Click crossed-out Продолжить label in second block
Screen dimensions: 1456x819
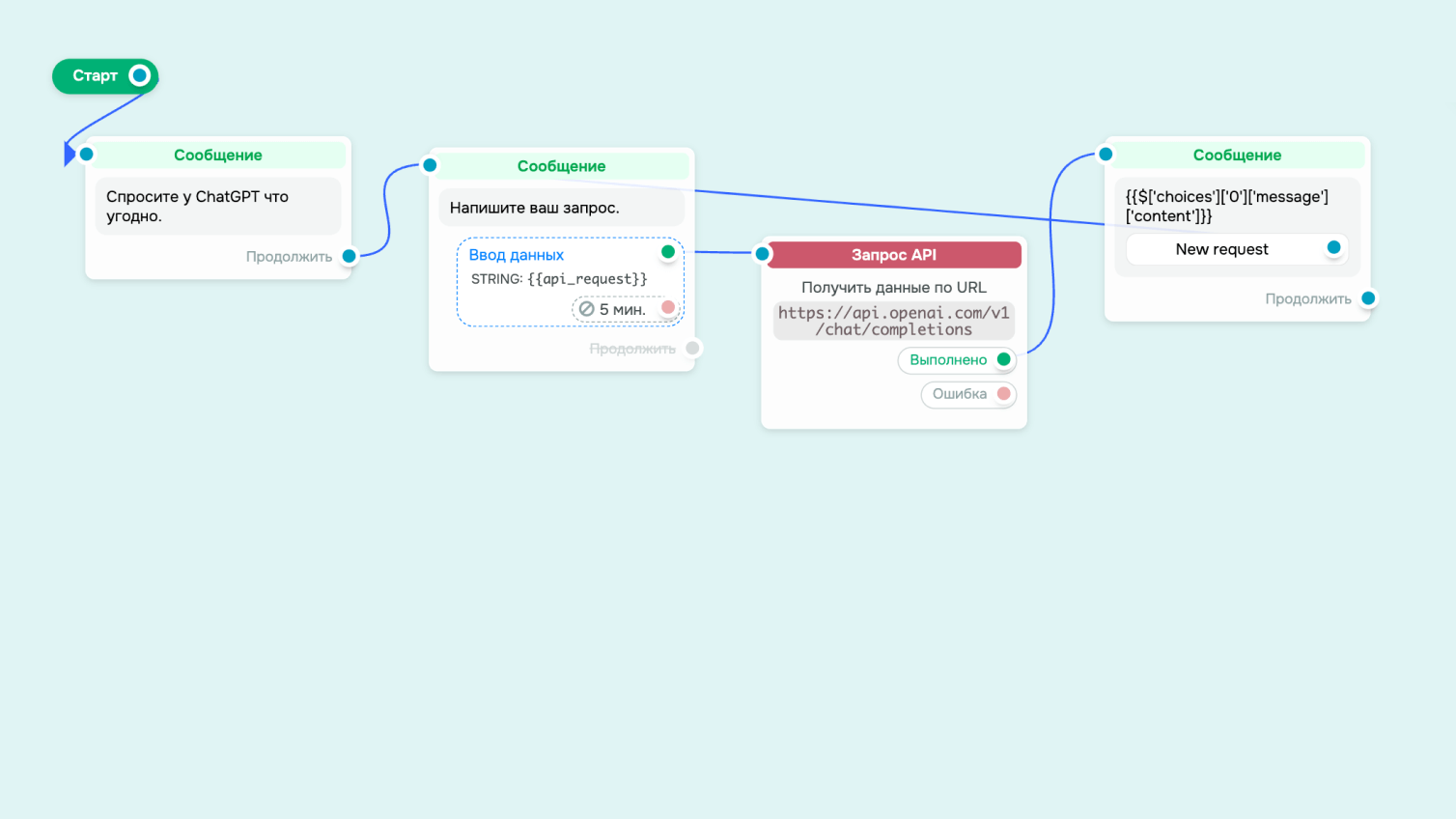pyautogui.click(x=632, y=349)
